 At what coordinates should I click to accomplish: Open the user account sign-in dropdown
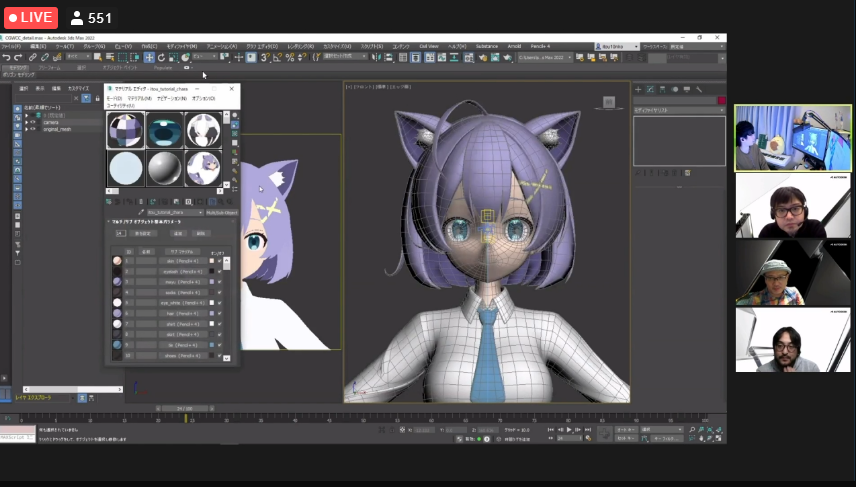[616, 47]
